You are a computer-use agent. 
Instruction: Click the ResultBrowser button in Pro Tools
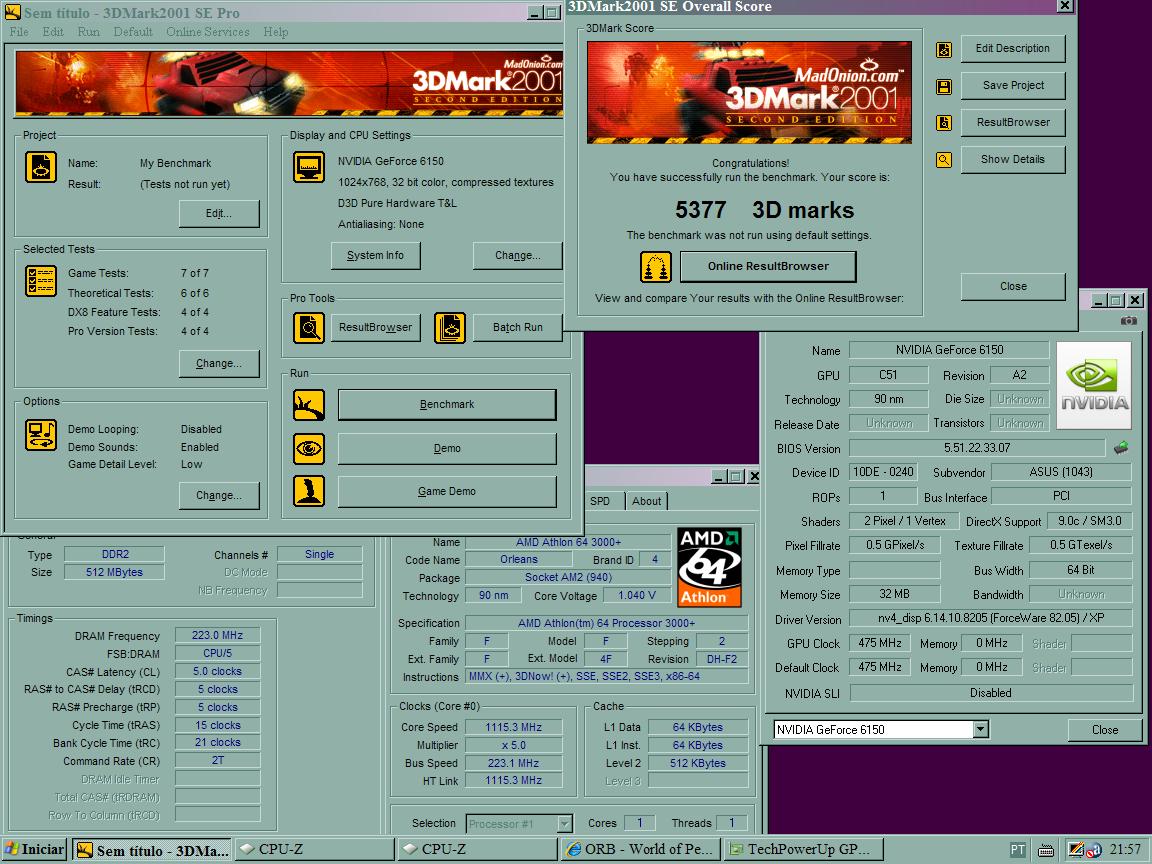point(375,327)
